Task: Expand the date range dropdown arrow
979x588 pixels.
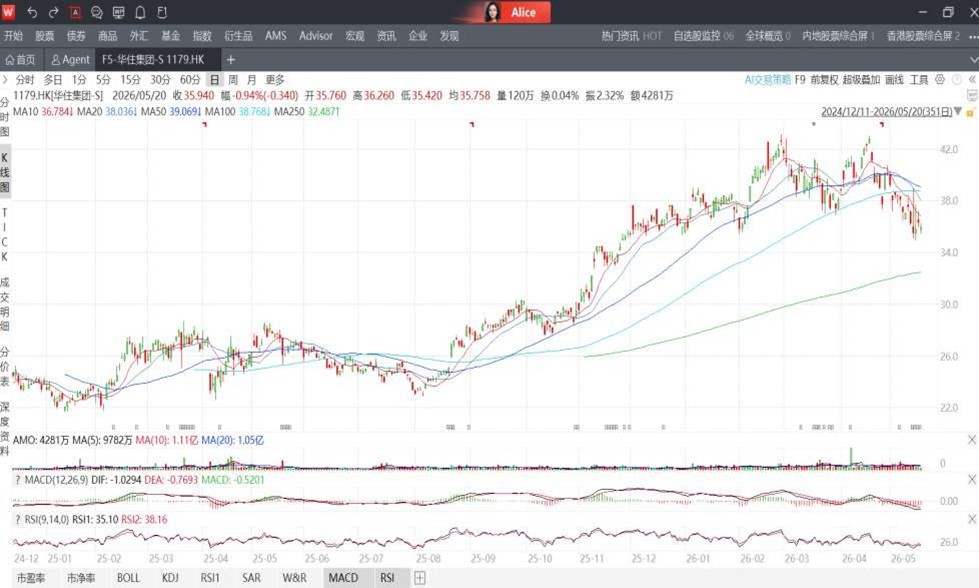Action: pos(958,111)
